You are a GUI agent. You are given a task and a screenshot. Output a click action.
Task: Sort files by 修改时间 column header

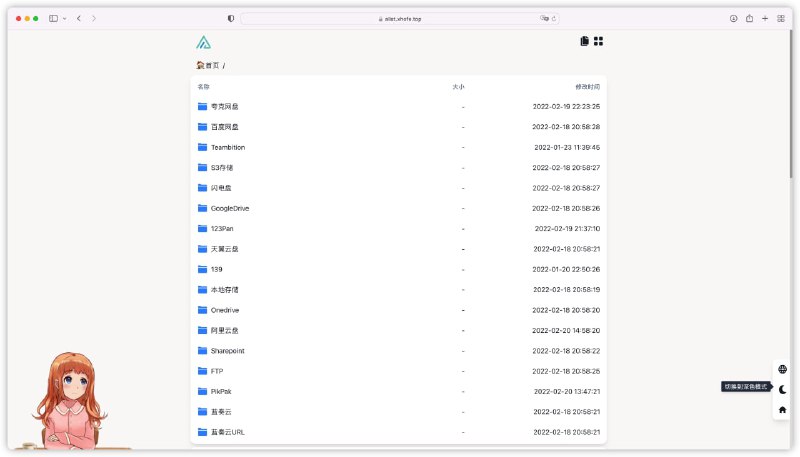[x=587, y=87]
